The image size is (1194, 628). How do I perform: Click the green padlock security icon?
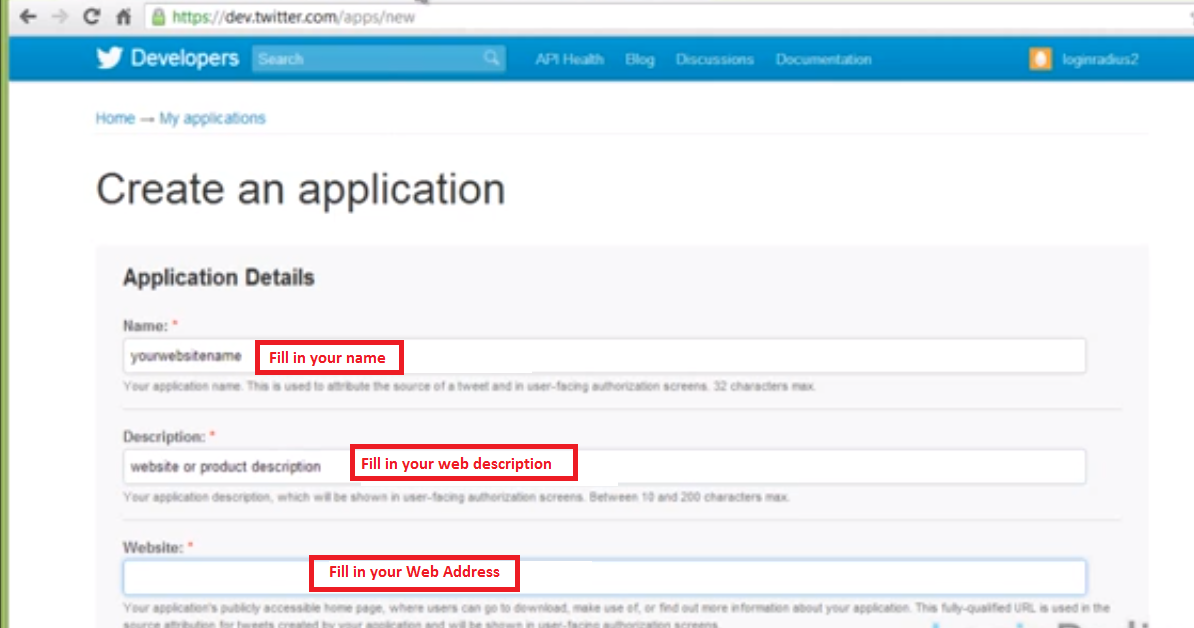(158, 17)
